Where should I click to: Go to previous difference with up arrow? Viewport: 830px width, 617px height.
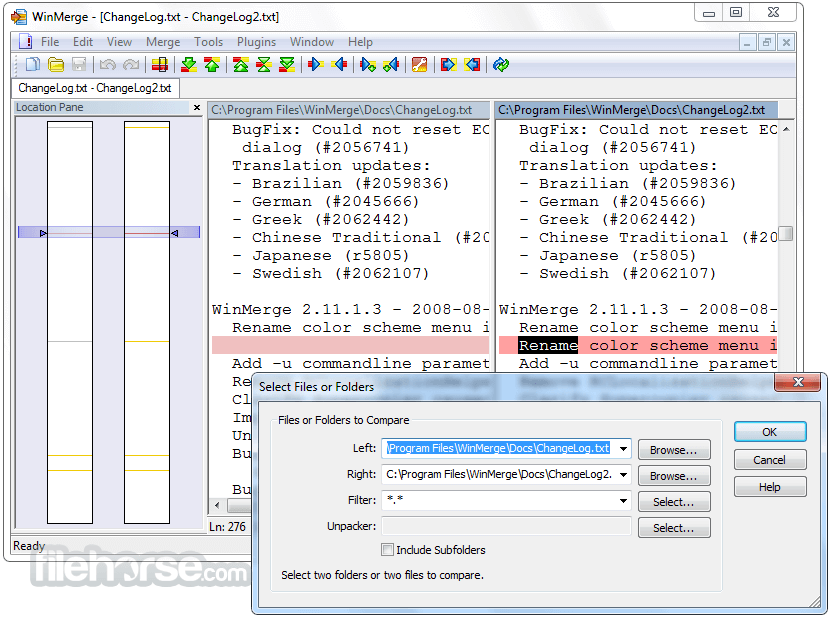pos(212,65)
